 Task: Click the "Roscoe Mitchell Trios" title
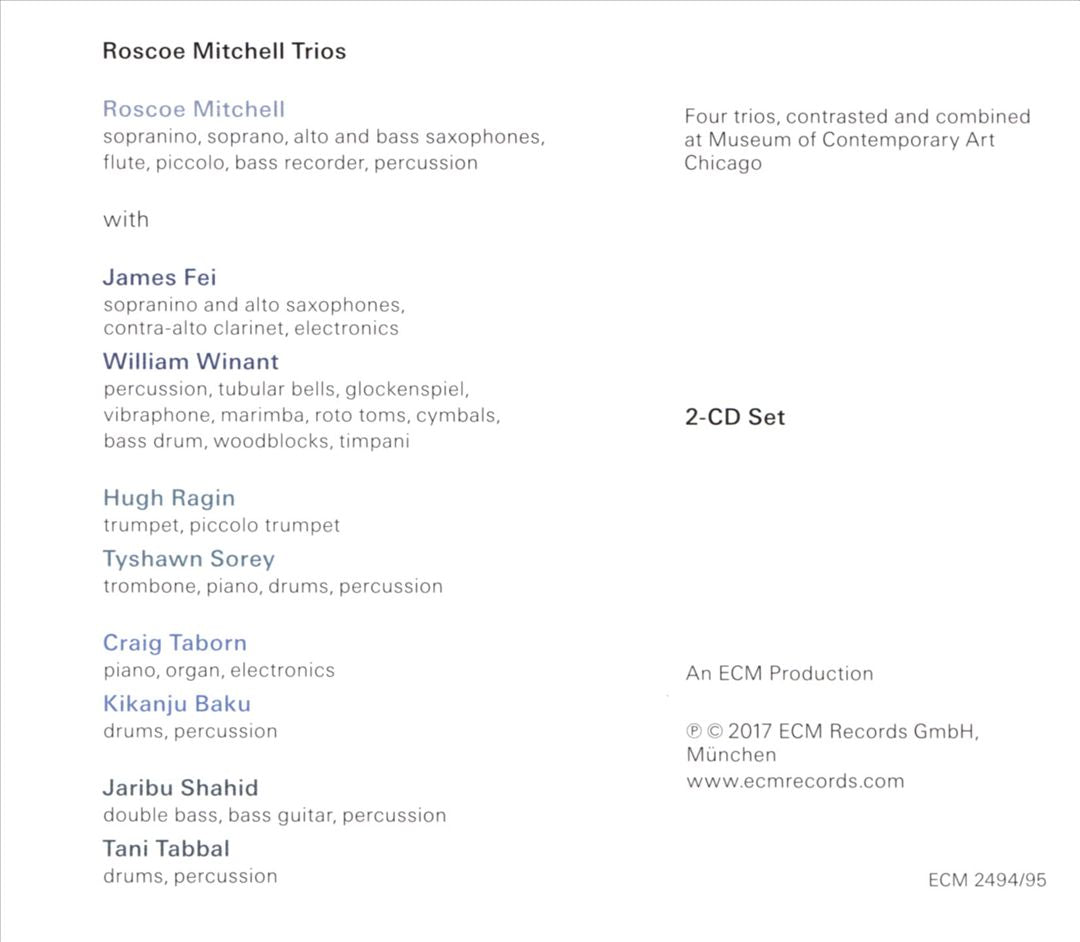[x=224, y=51]
